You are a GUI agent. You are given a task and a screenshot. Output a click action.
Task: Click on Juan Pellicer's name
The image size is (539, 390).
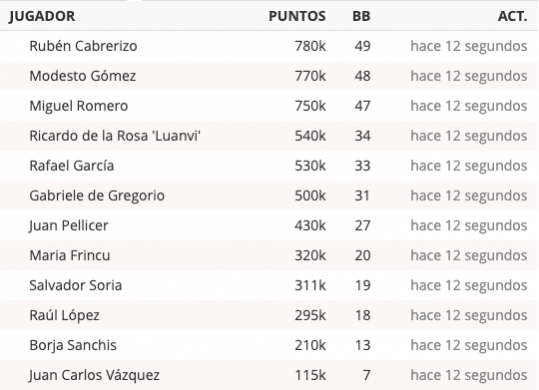[x=68, y=225]
